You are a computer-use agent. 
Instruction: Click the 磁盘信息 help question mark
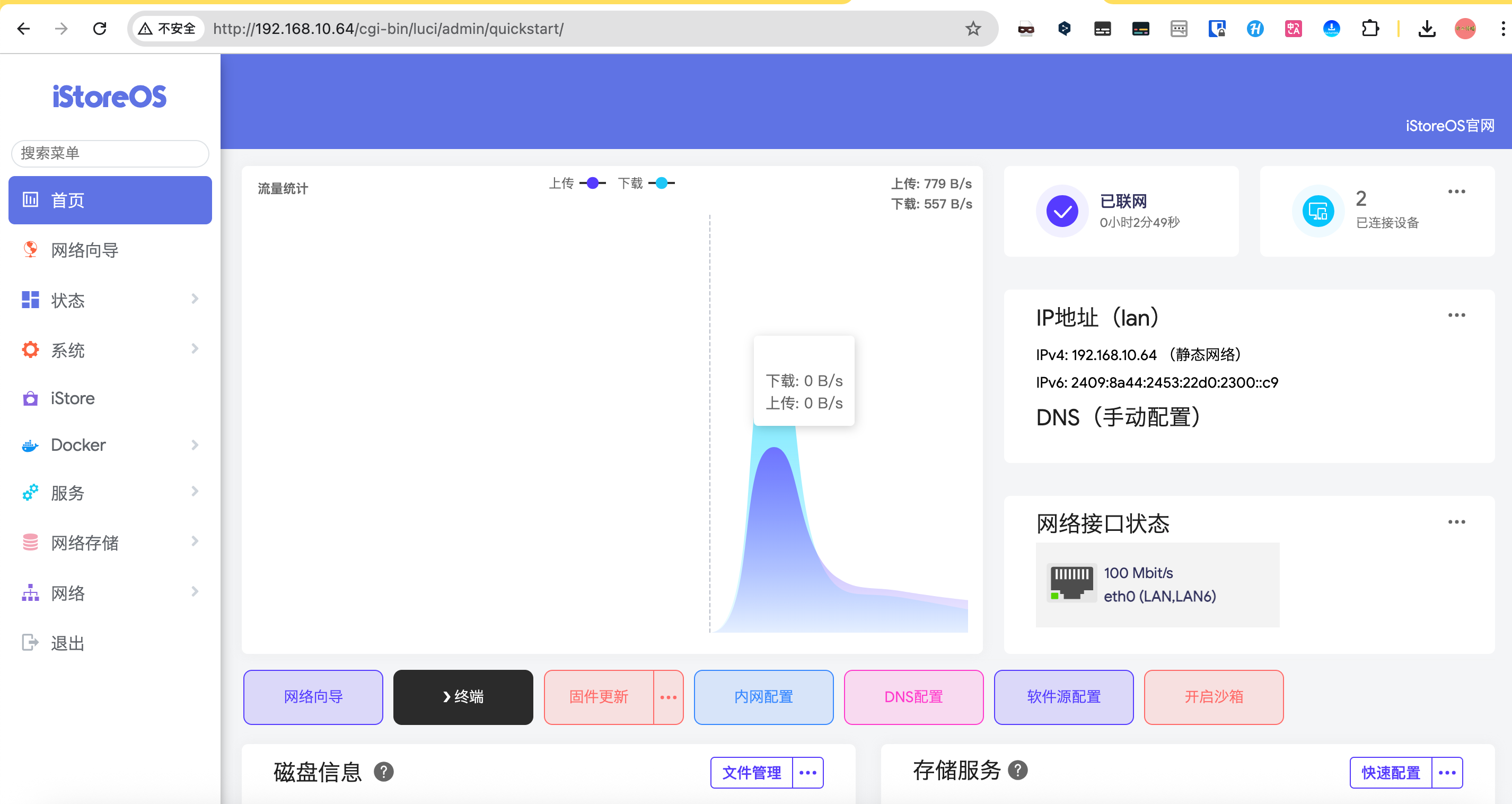point(385,772)
